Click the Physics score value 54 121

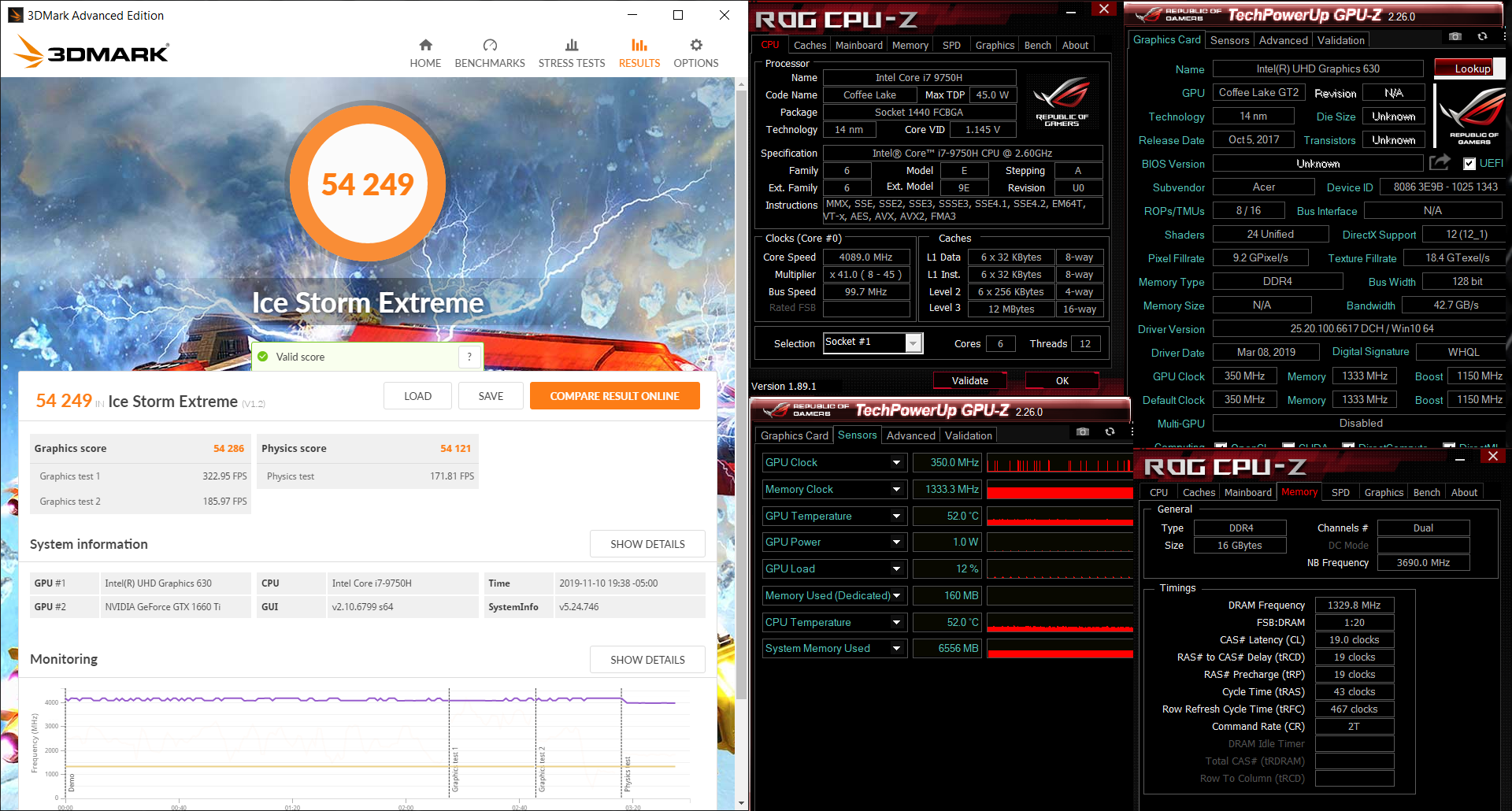tap(455, 449)
